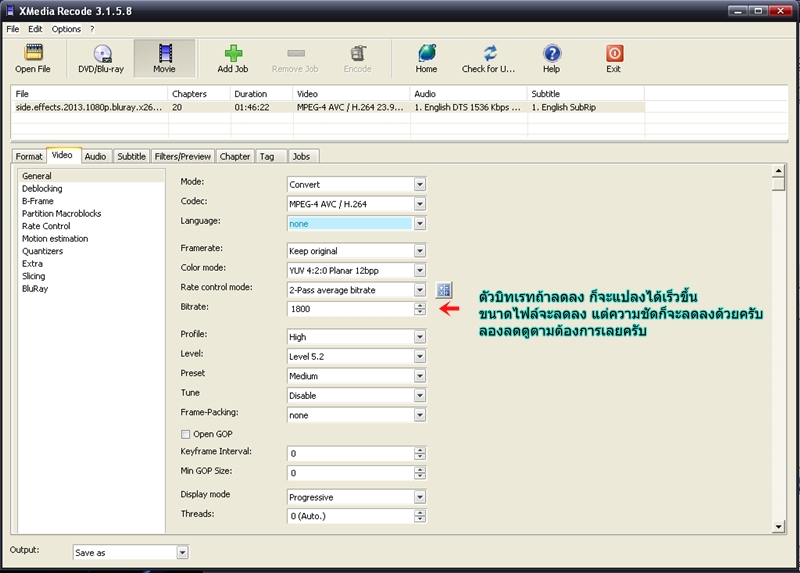
Task: Select Extra in settings list
Action: click(33, 264)
